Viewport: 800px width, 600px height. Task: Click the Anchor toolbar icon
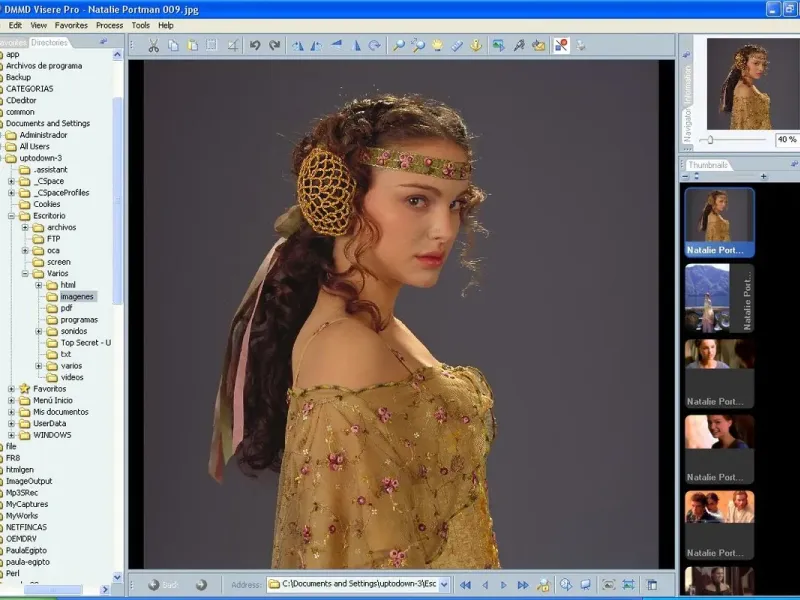click(476, 46)
